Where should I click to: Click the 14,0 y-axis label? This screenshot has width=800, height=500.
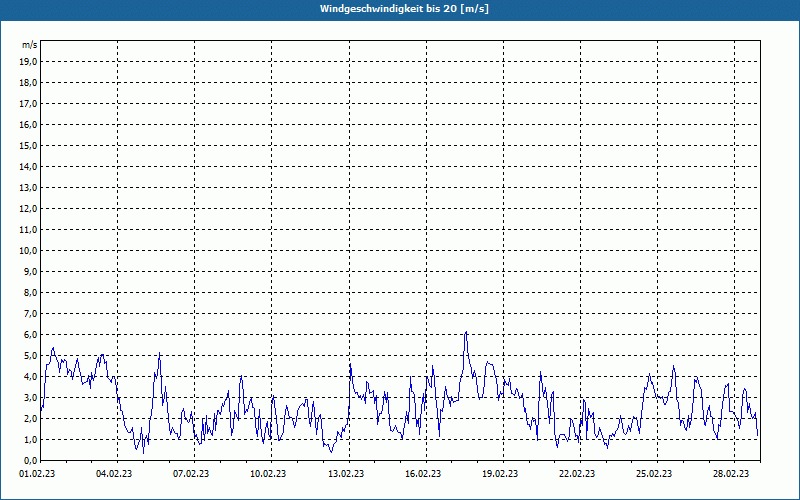coord(28,166)
